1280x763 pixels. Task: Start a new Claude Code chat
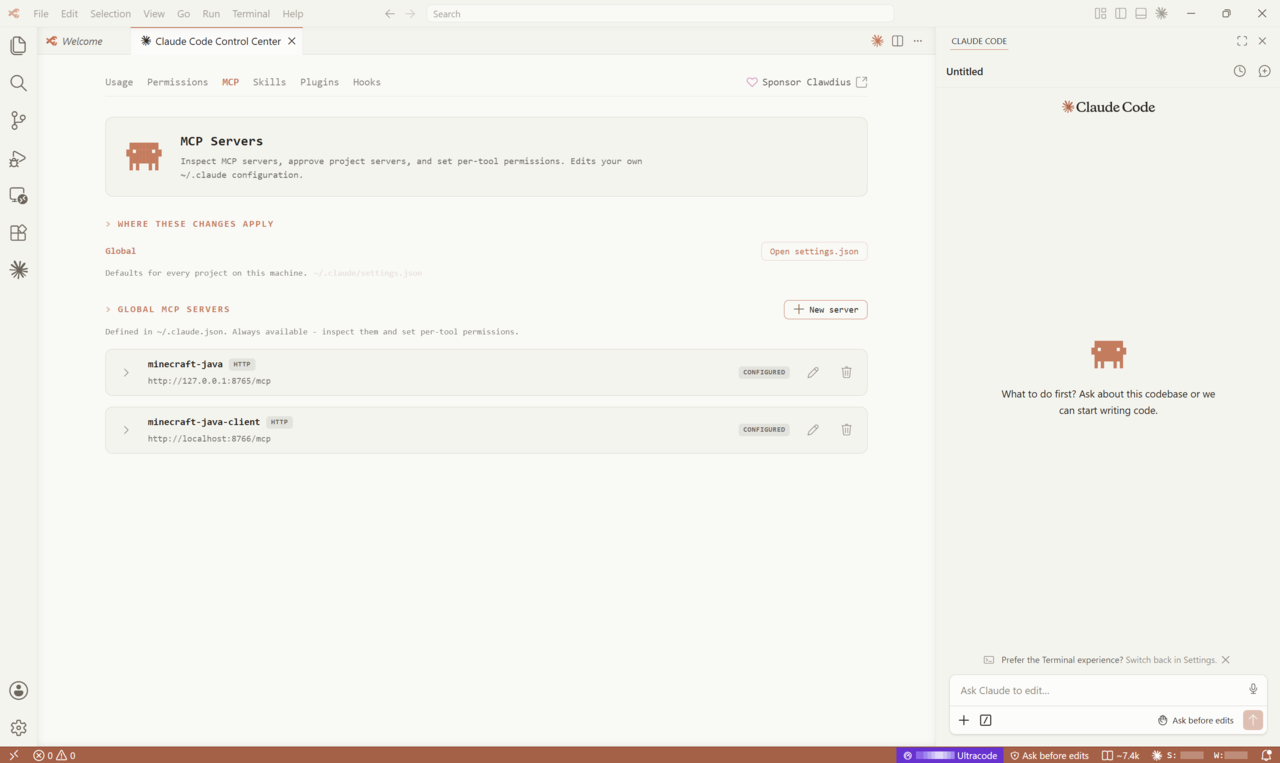1264,71
